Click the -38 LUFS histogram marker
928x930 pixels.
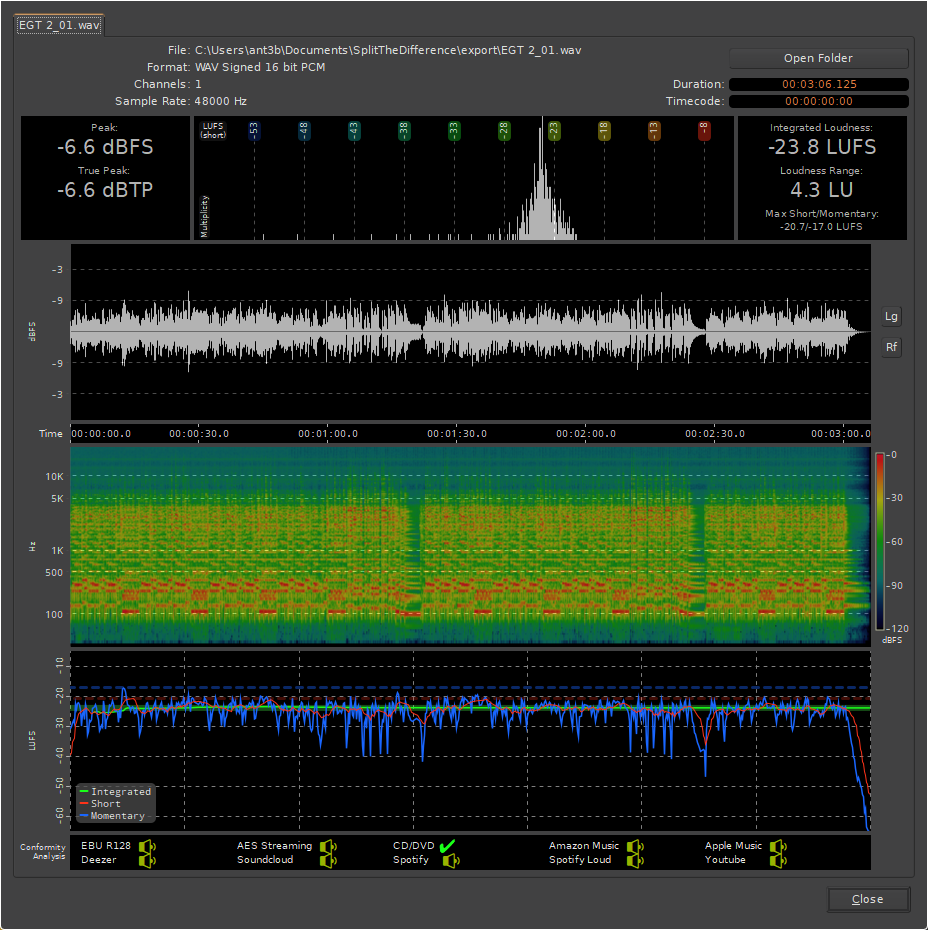click(x=404, y=130)
